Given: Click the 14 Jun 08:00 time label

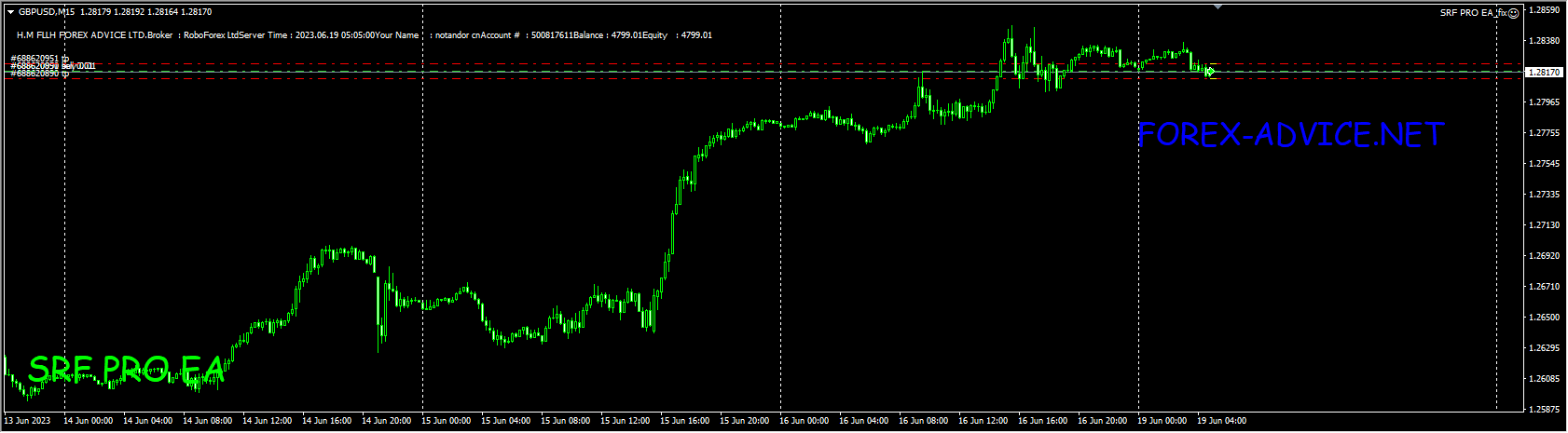Looking at the screenshot, I should [208, 421].
